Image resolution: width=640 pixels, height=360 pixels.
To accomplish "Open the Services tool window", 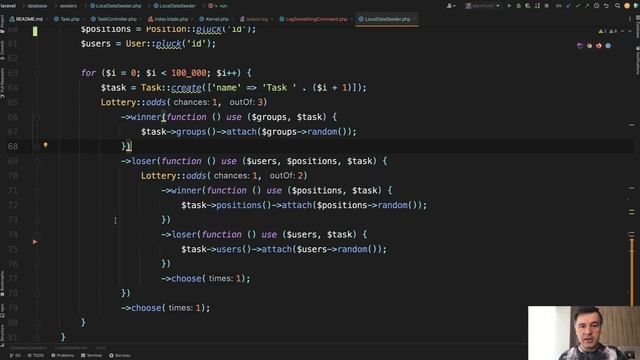I will click(120, 356).
